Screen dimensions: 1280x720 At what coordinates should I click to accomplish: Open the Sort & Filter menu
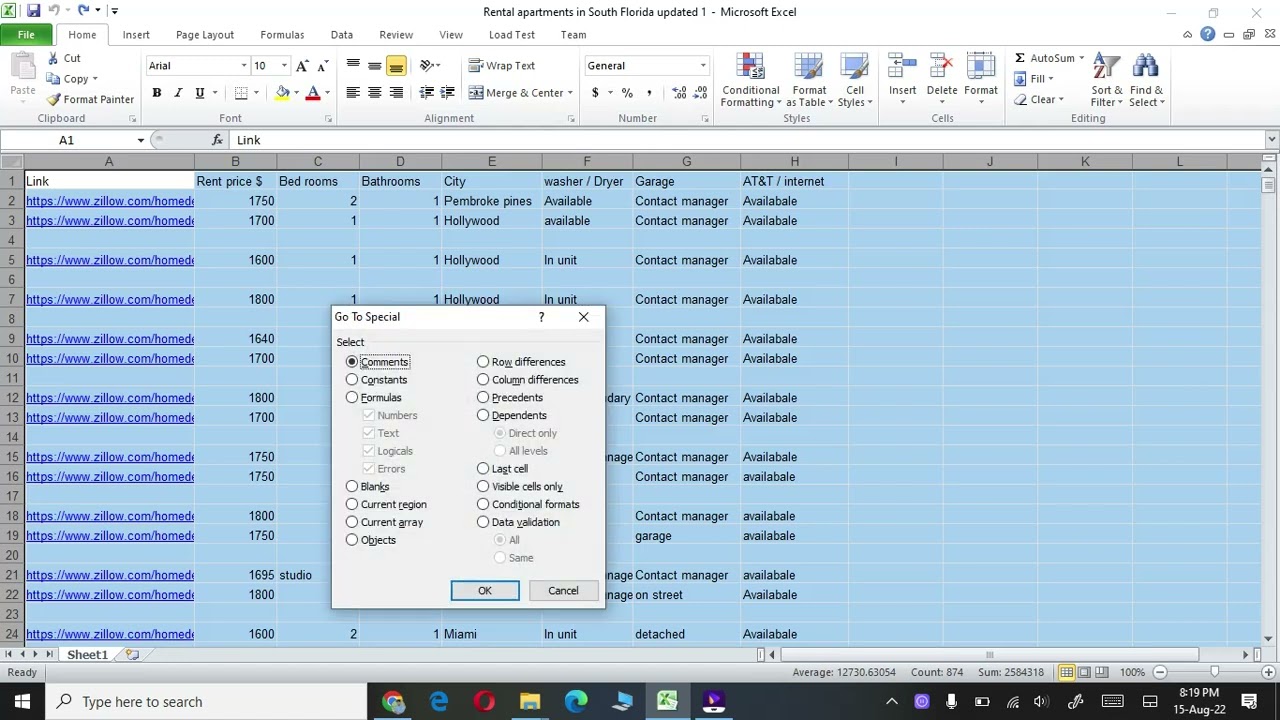pyautogui.click(x=1106, y=80)
